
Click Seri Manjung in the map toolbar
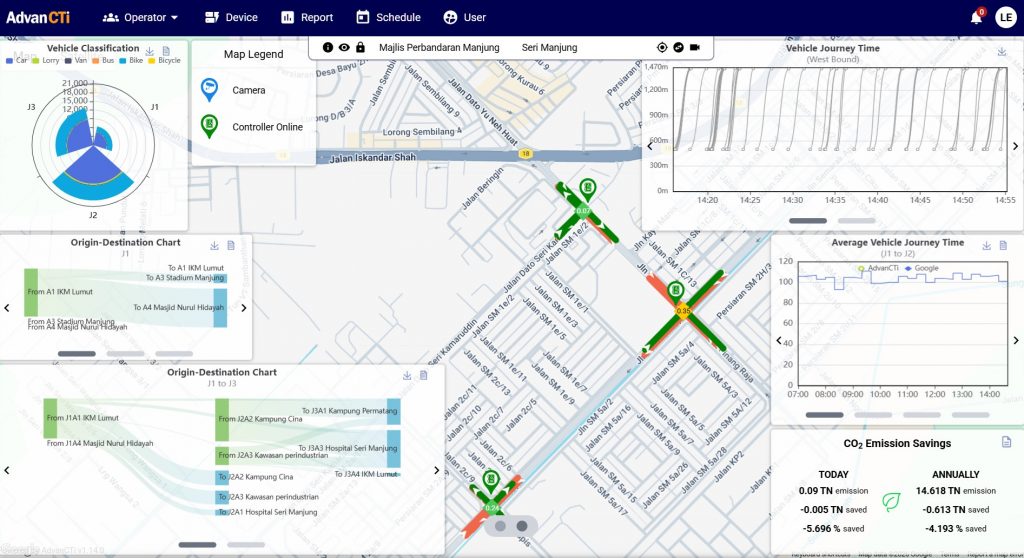549,47
